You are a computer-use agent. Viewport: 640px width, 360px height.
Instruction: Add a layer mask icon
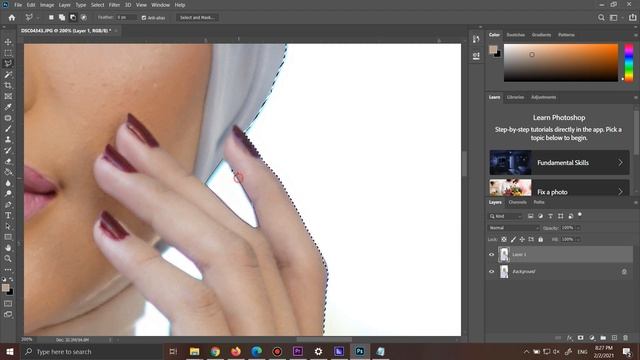coord(580,338)
